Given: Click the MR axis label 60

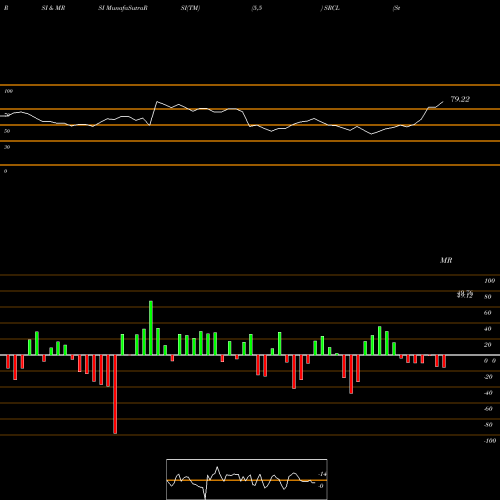Looking at the screenshot, I should point(487,313).
